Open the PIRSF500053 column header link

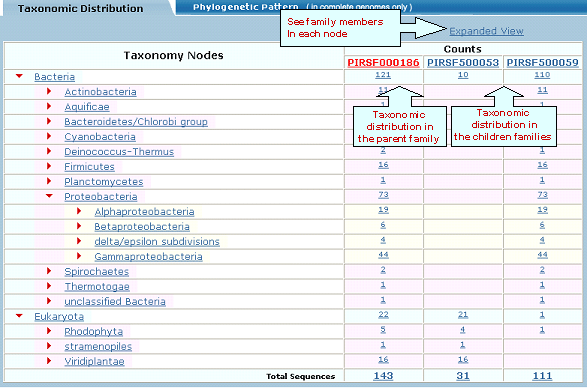(x=463, y=63)
